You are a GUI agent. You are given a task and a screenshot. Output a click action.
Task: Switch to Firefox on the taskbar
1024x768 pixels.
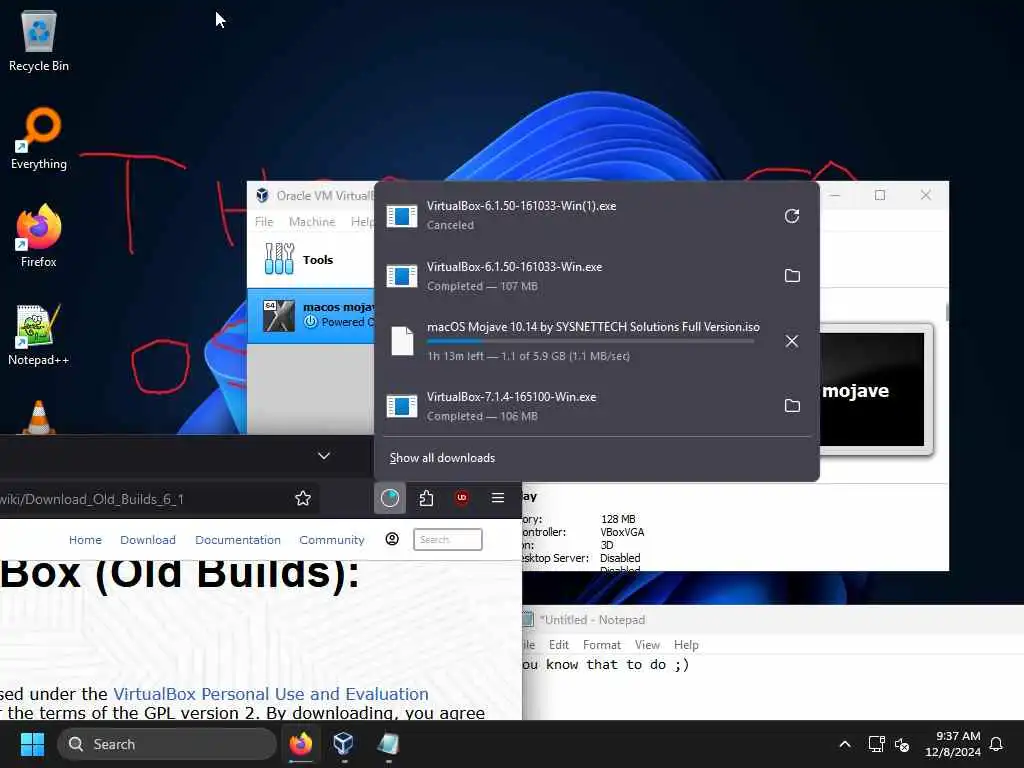(x=301, y=744)
